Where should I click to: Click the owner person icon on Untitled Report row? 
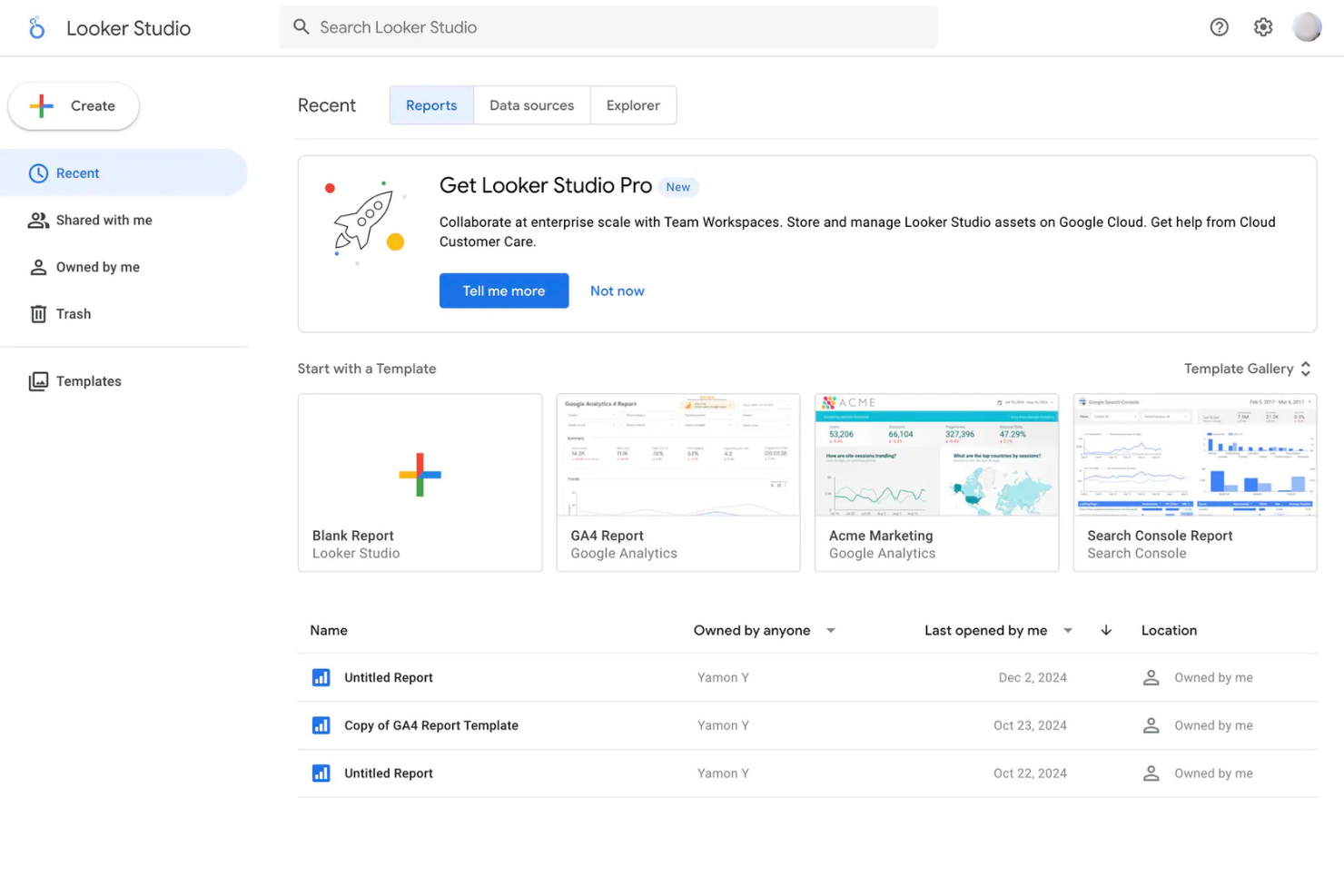(1151, 677)
